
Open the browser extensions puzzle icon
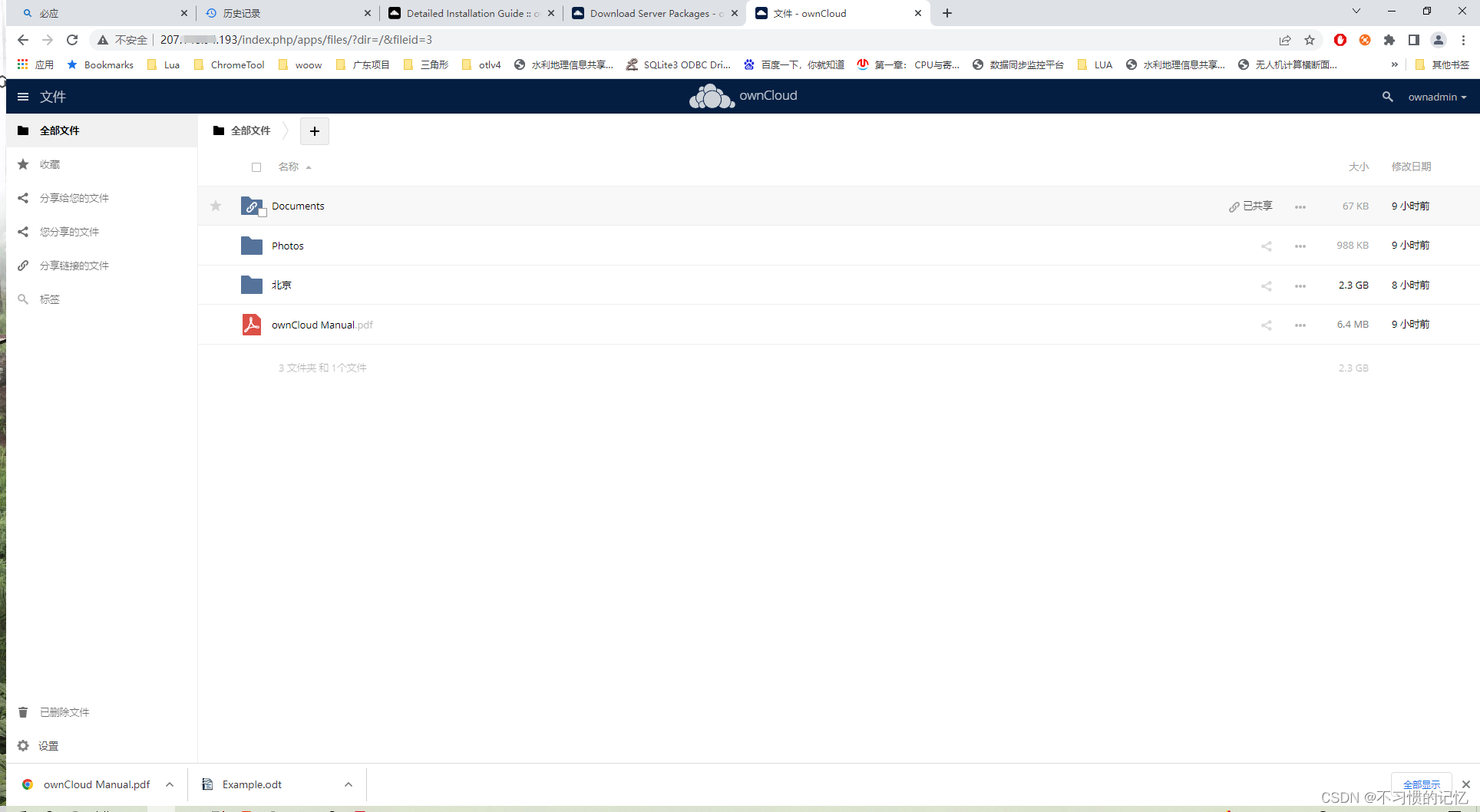pos(1389,40)
